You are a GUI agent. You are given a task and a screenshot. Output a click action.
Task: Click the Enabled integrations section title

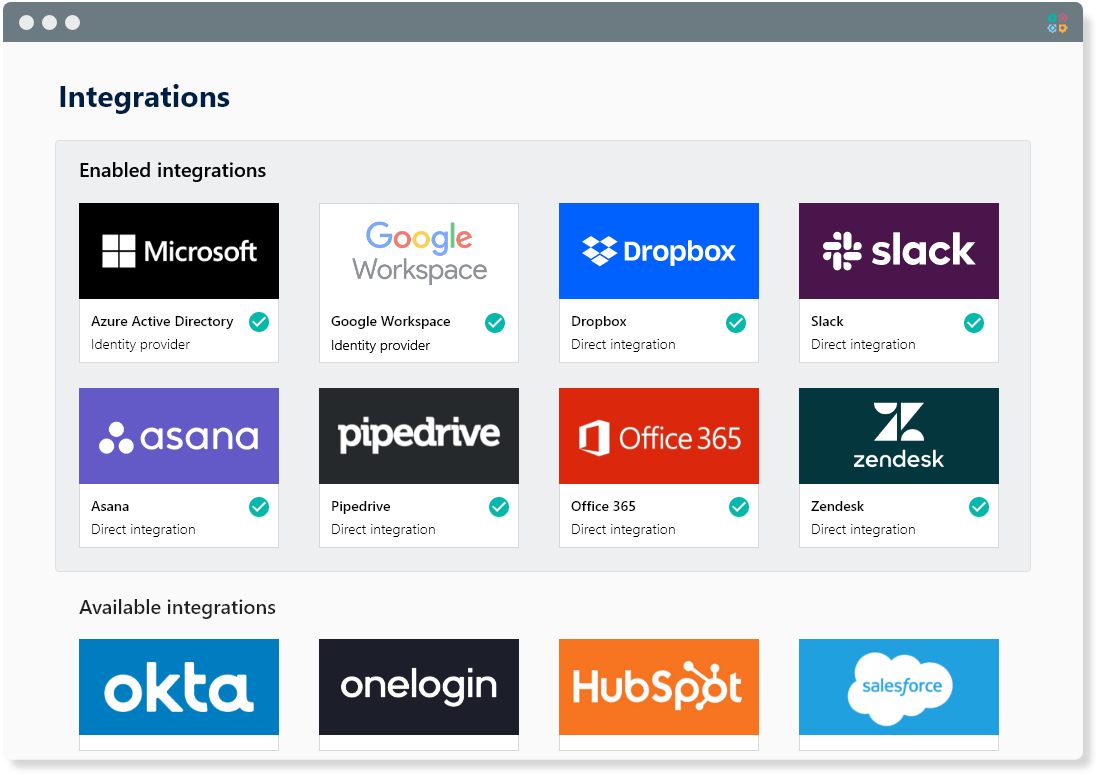pos(173,171)
